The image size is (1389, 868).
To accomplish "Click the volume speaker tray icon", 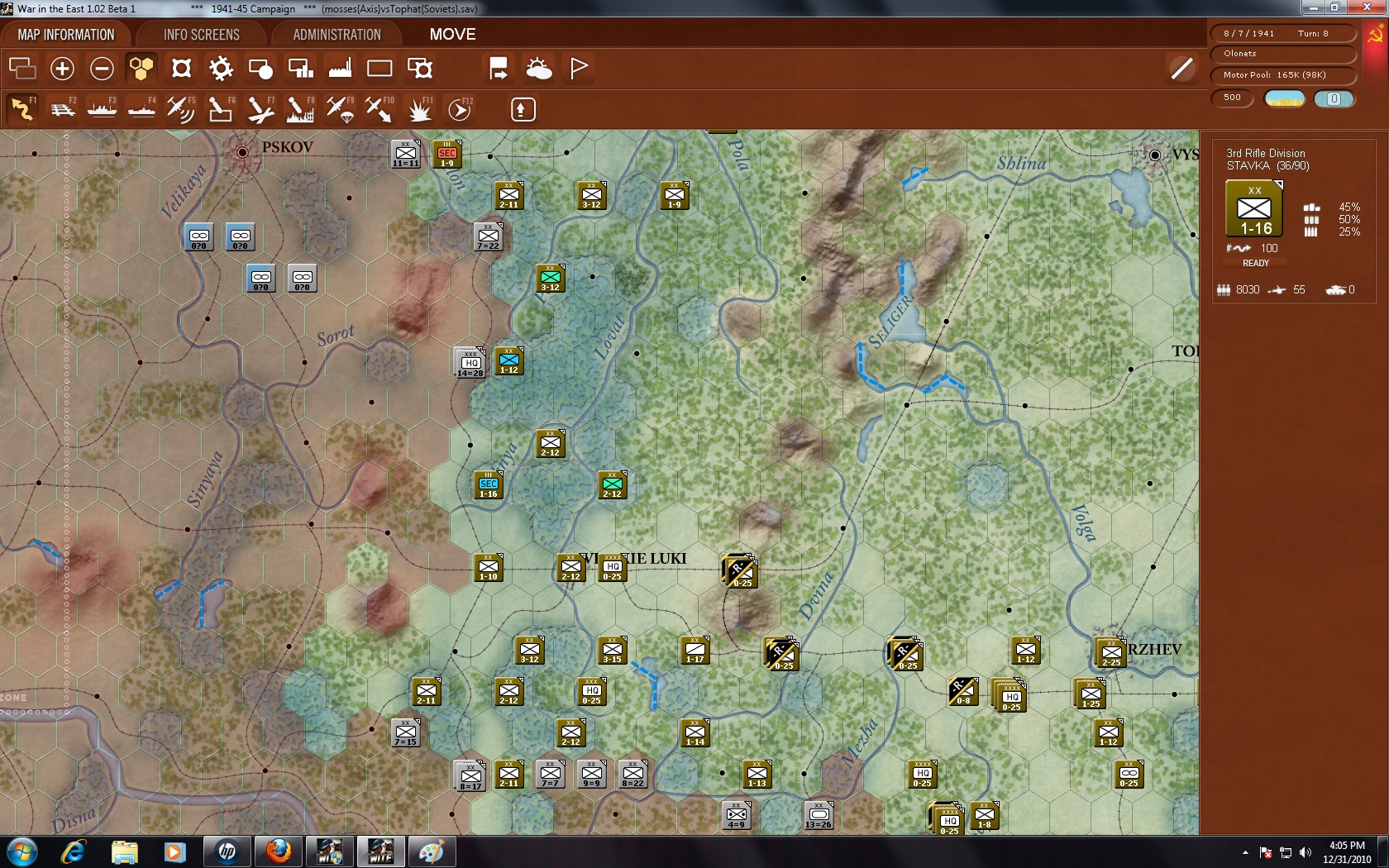I will (1305, 852).
